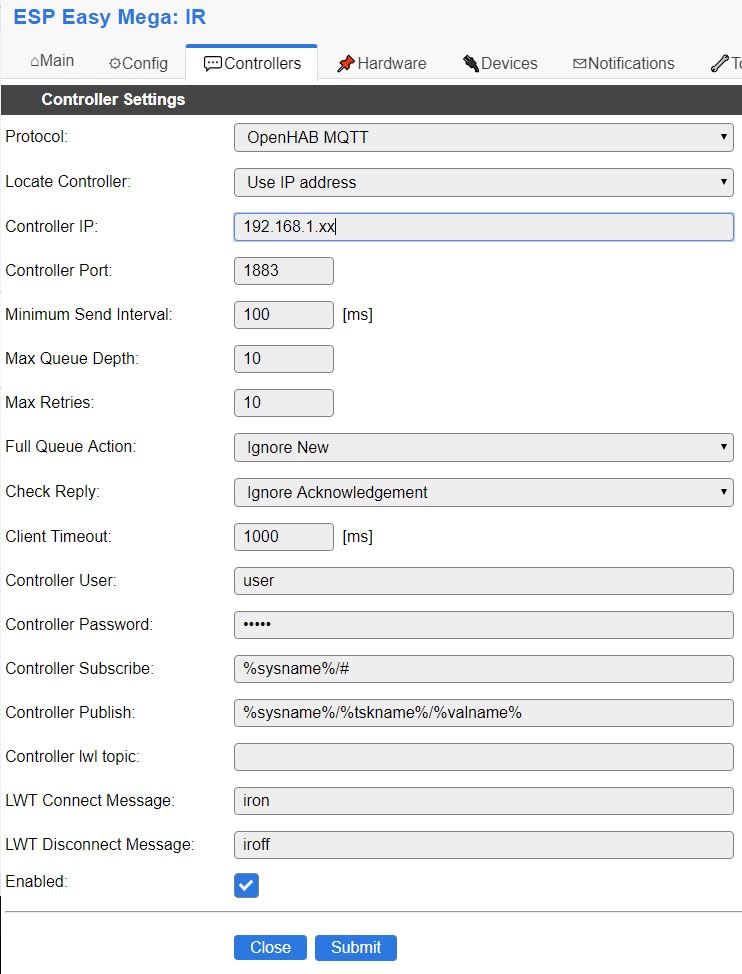Click the Max Retries field
Image resolution: width=742 pixels, height=974 pixels.
(284, 403)
